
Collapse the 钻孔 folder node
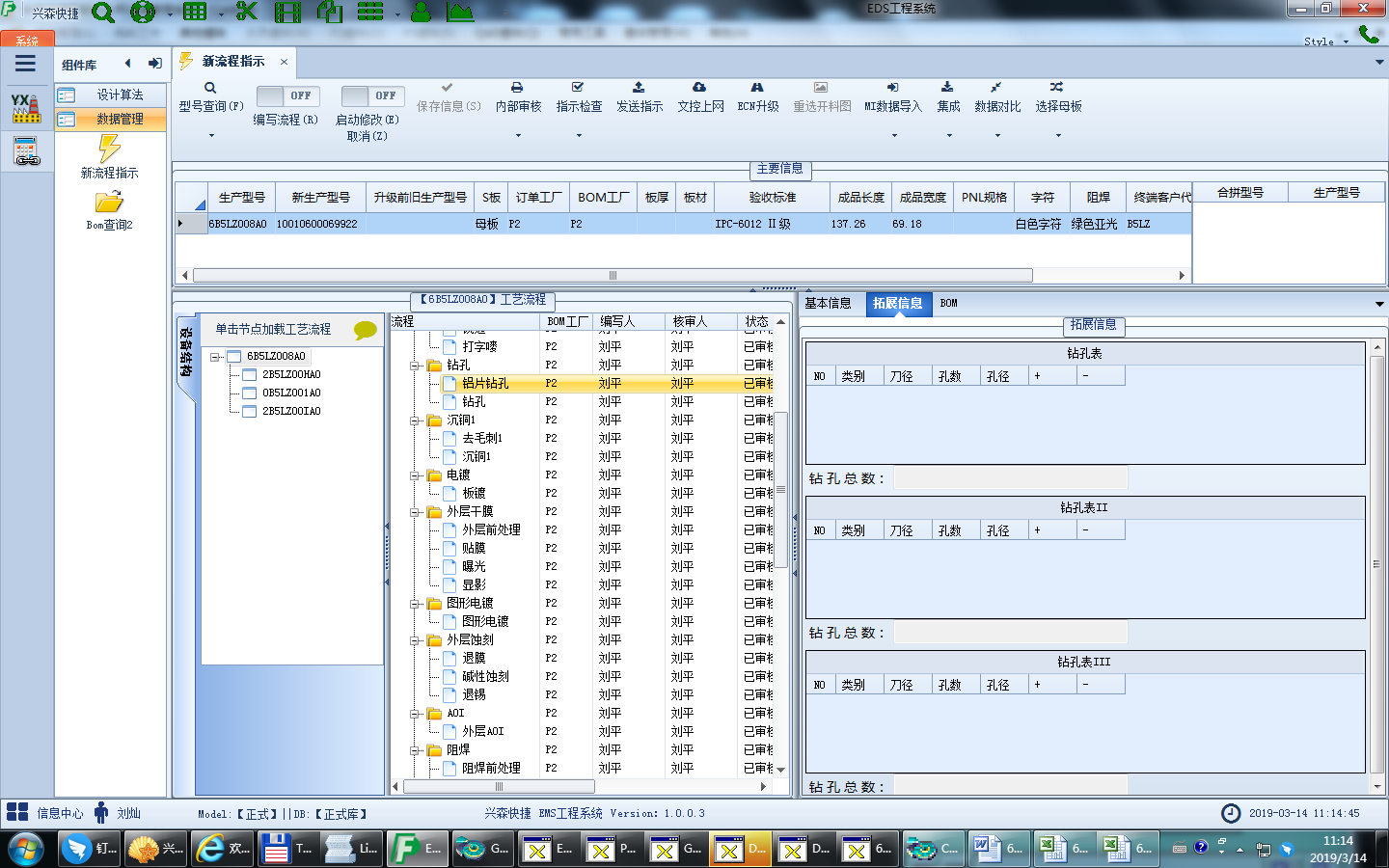click(414, 366)
